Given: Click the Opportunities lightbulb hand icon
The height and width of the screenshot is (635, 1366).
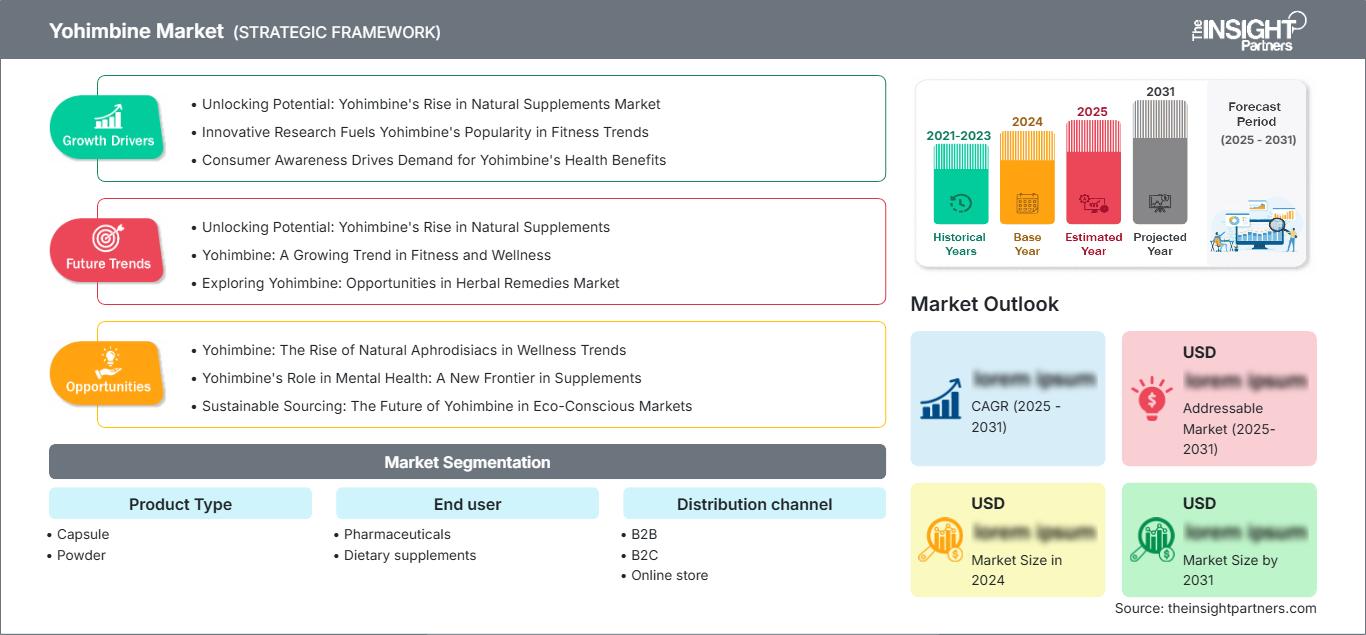Looking at the screenshot, I should coord(108,363).
